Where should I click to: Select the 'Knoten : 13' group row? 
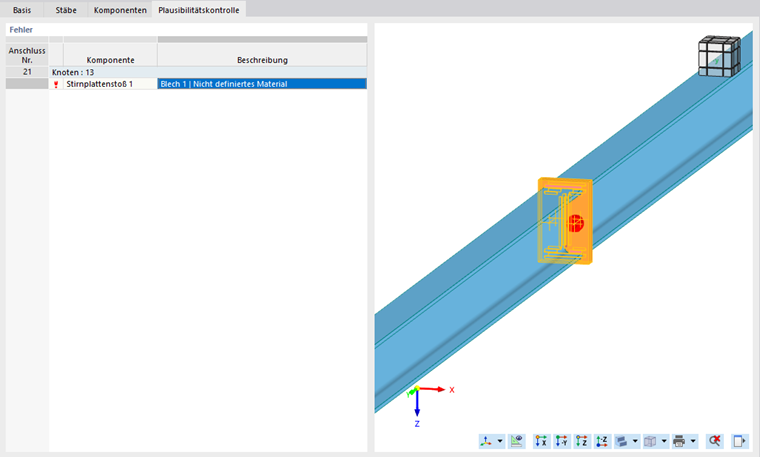point(208,72)
